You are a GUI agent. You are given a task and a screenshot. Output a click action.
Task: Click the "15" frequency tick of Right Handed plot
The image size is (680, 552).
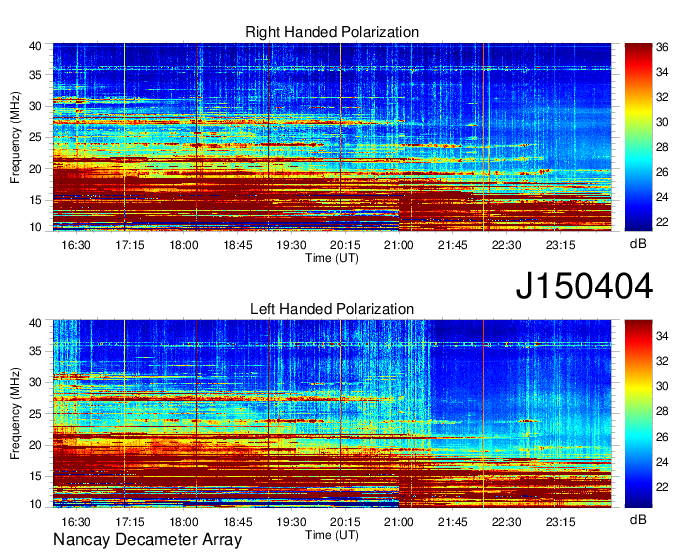click(36, 200)
